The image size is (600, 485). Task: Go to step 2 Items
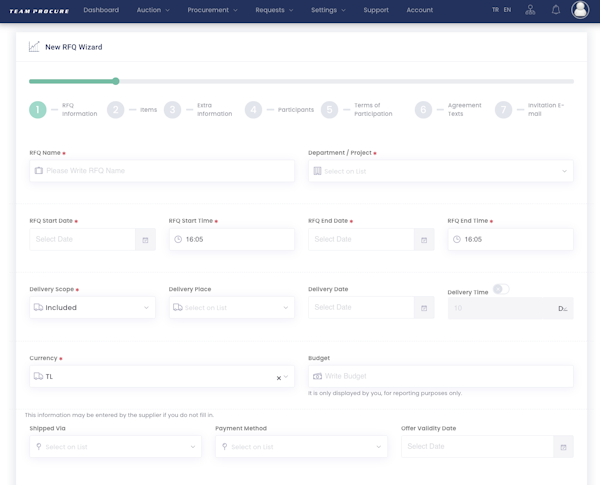click(x=132, y=110)
